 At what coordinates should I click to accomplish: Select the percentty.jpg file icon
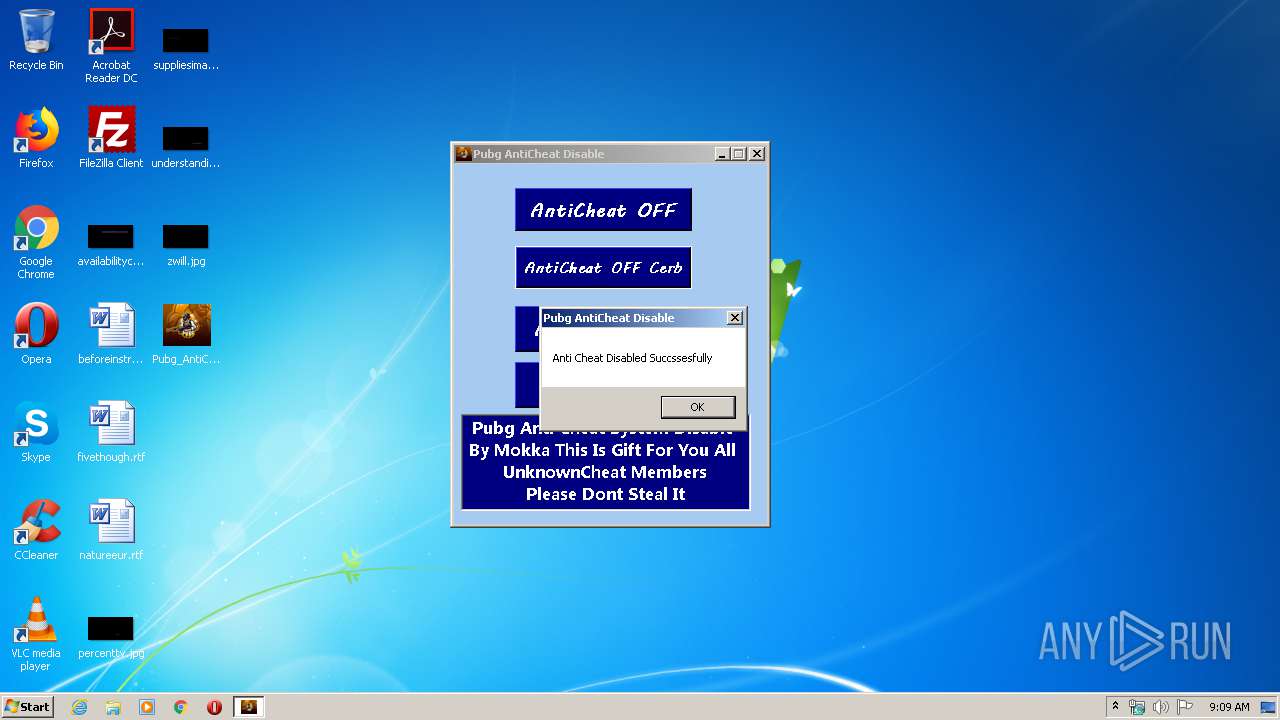[x=111, y=637]
